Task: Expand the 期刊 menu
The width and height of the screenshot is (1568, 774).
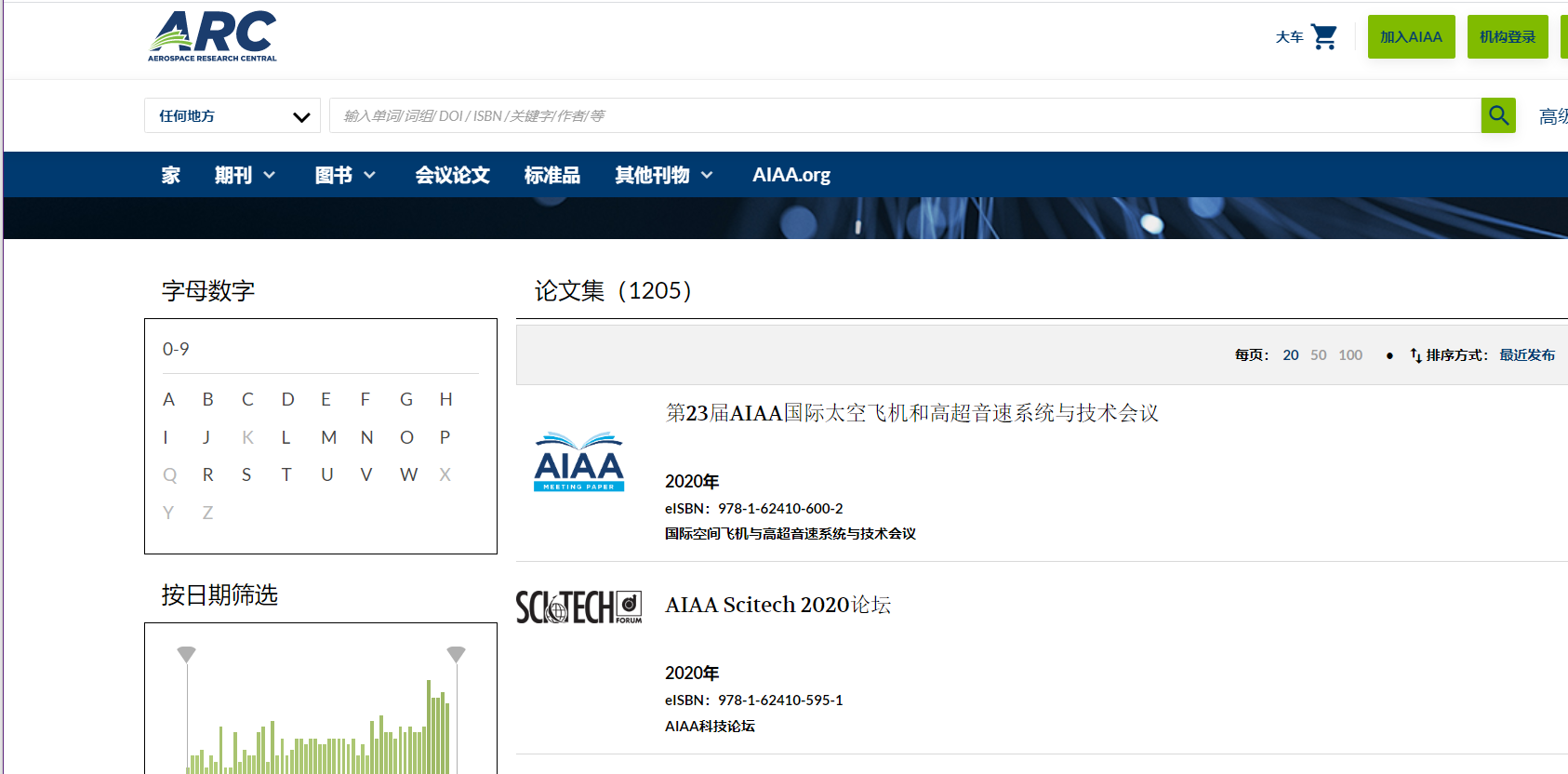Action: (245, 175)
